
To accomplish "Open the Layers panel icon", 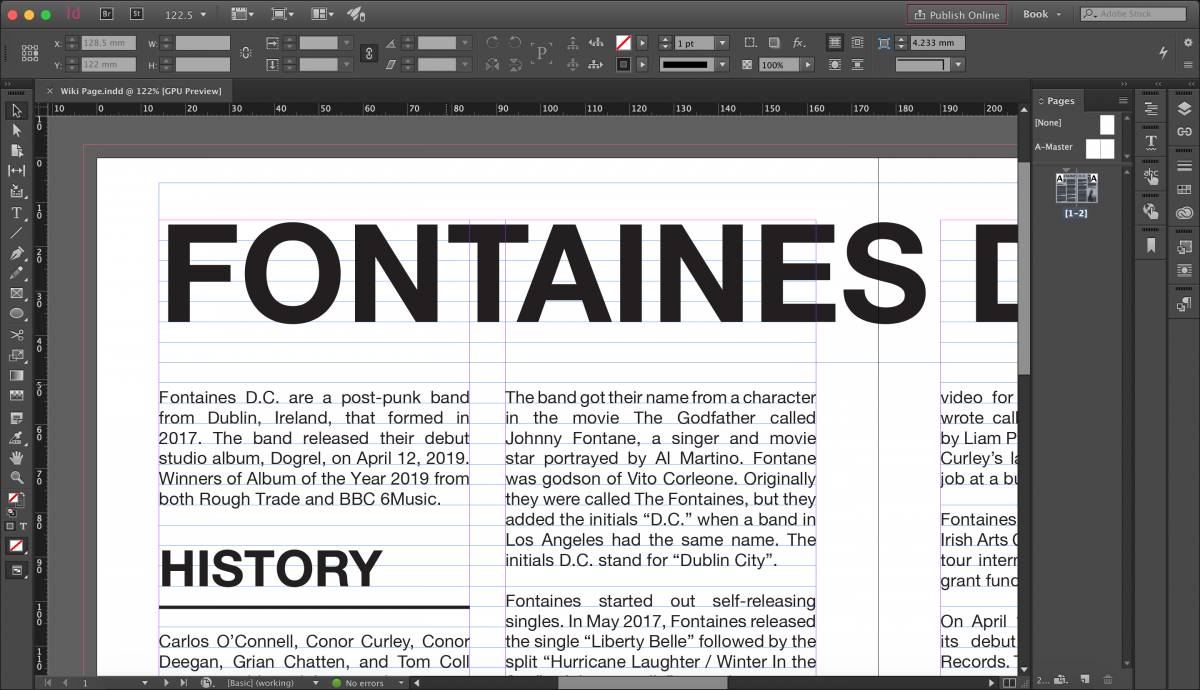I will point(1185,108).
